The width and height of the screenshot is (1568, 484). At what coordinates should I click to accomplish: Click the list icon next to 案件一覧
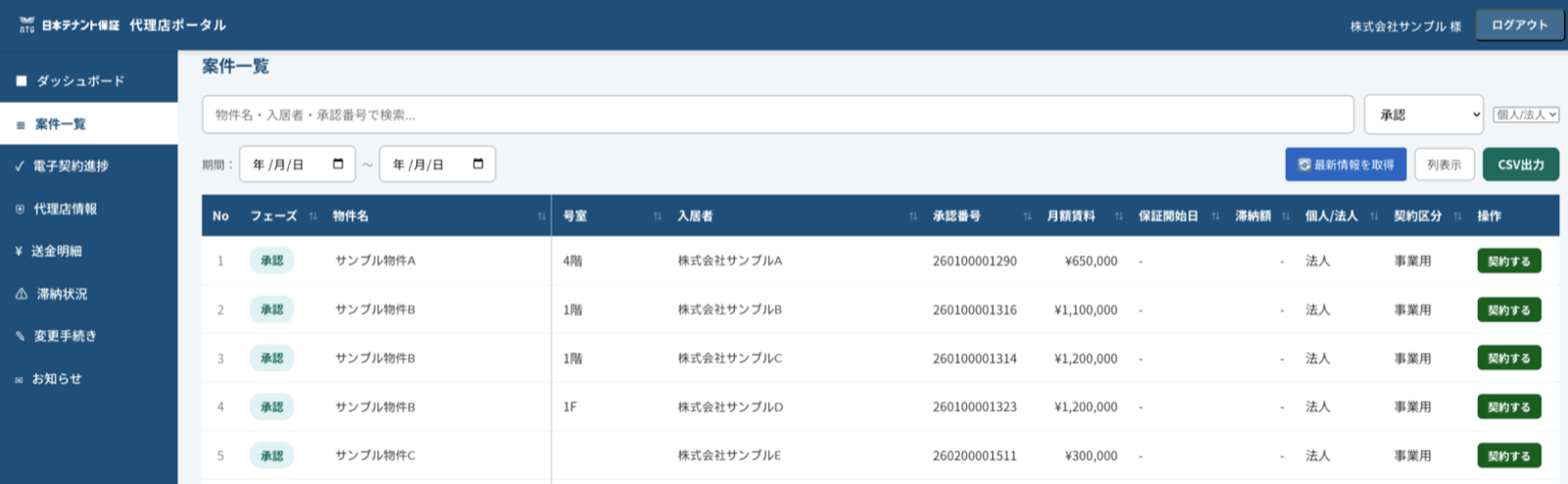21,125
